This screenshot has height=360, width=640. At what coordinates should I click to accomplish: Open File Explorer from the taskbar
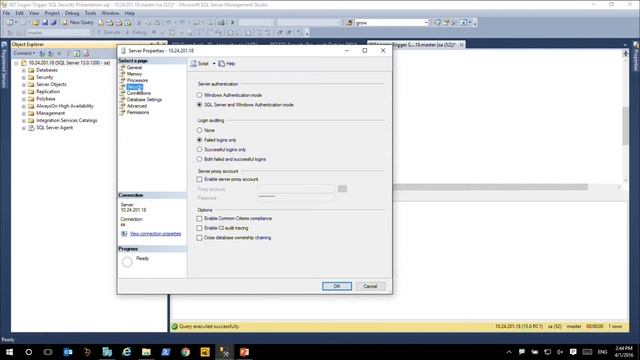[x=146, y=352]
